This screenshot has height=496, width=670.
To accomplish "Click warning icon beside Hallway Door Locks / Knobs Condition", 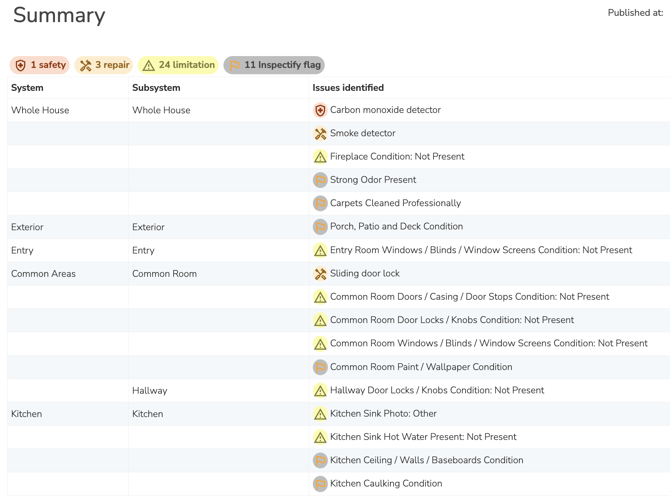I will coord(320,390).
